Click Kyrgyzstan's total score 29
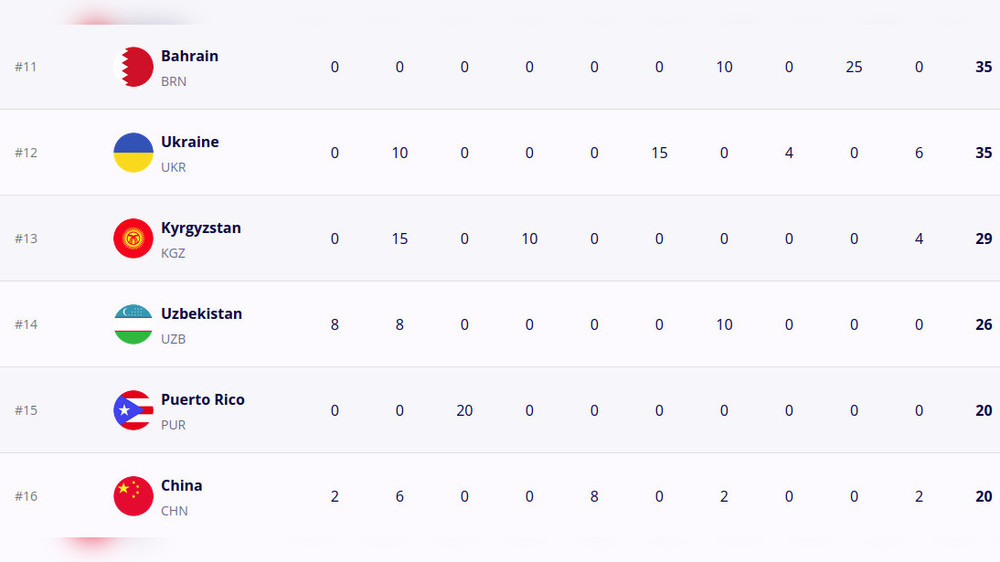 [x=983, y=239]
